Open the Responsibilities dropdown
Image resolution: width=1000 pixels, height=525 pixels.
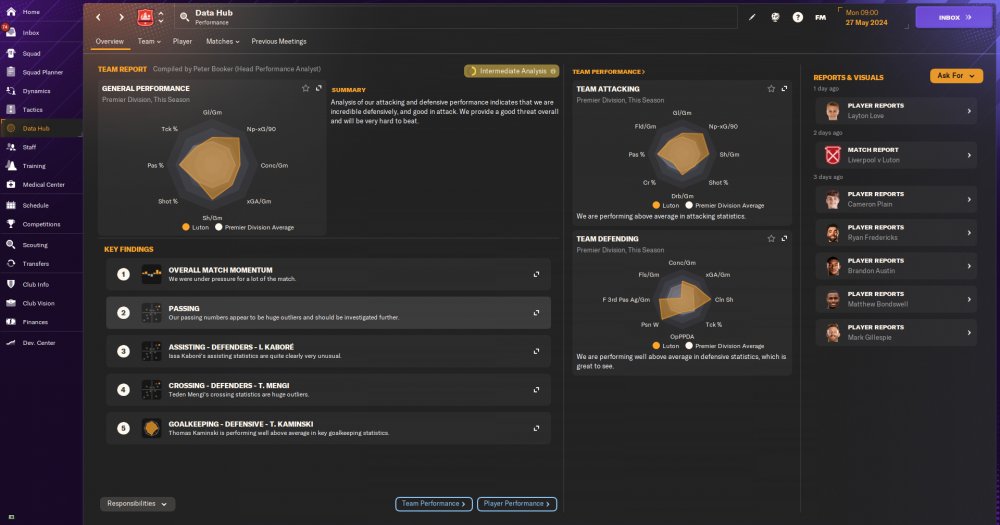[x=137, y=504]
